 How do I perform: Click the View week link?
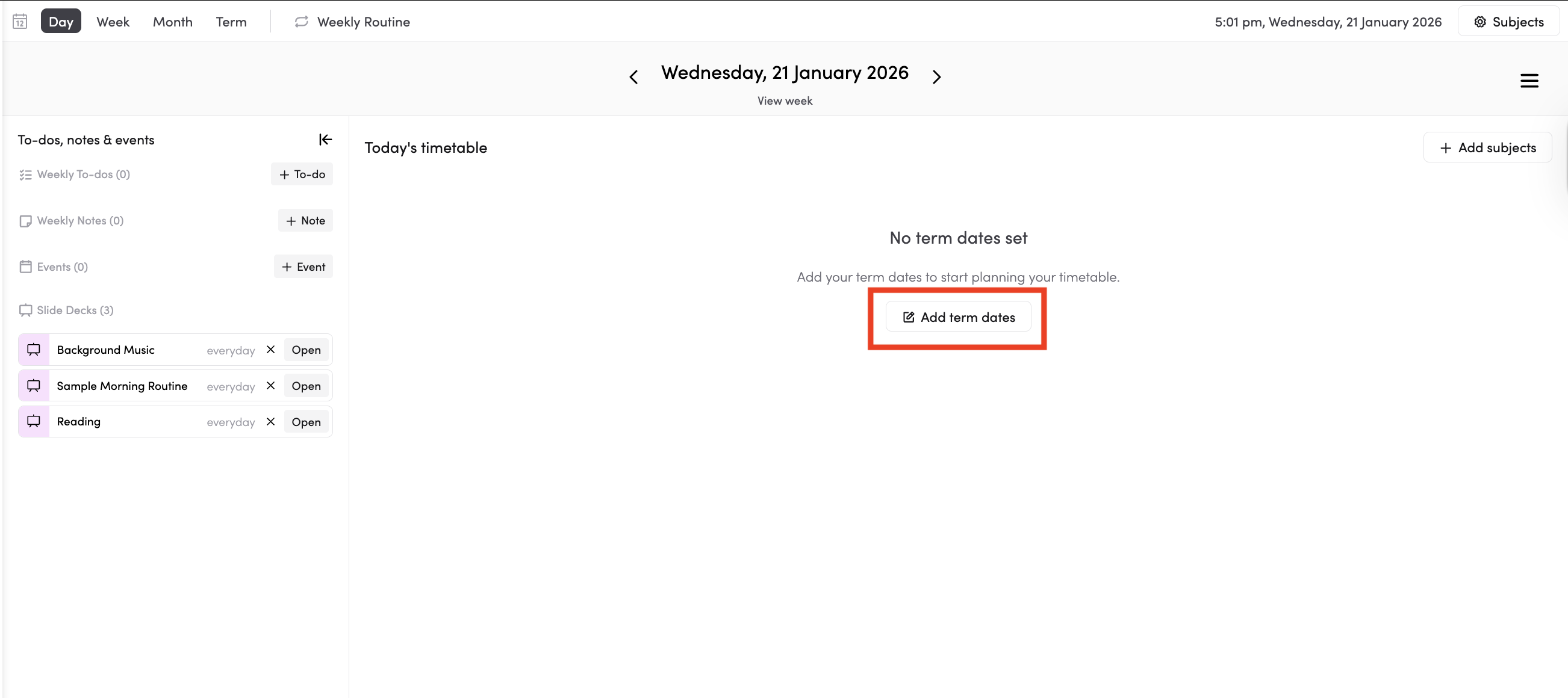click(x=784, y=101)
